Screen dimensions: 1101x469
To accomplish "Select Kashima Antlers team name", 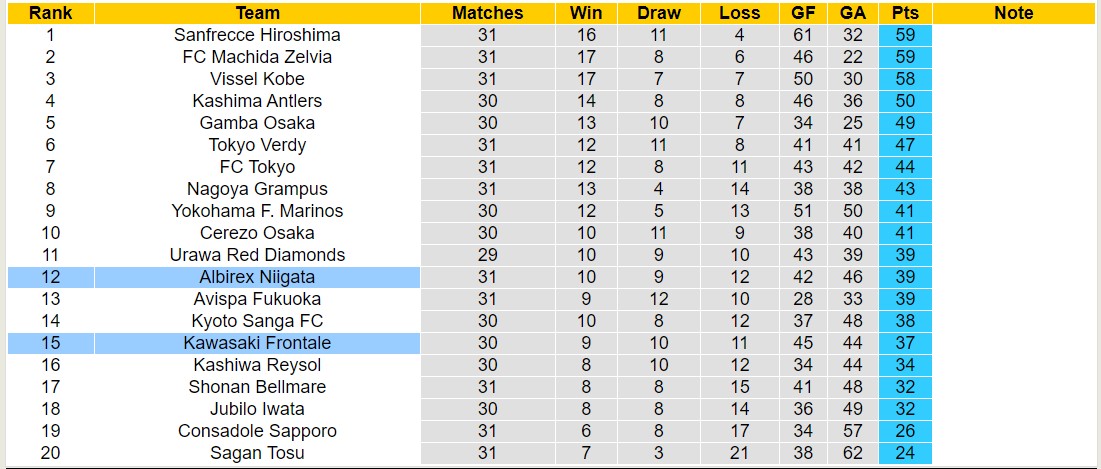I will (257, 101).
